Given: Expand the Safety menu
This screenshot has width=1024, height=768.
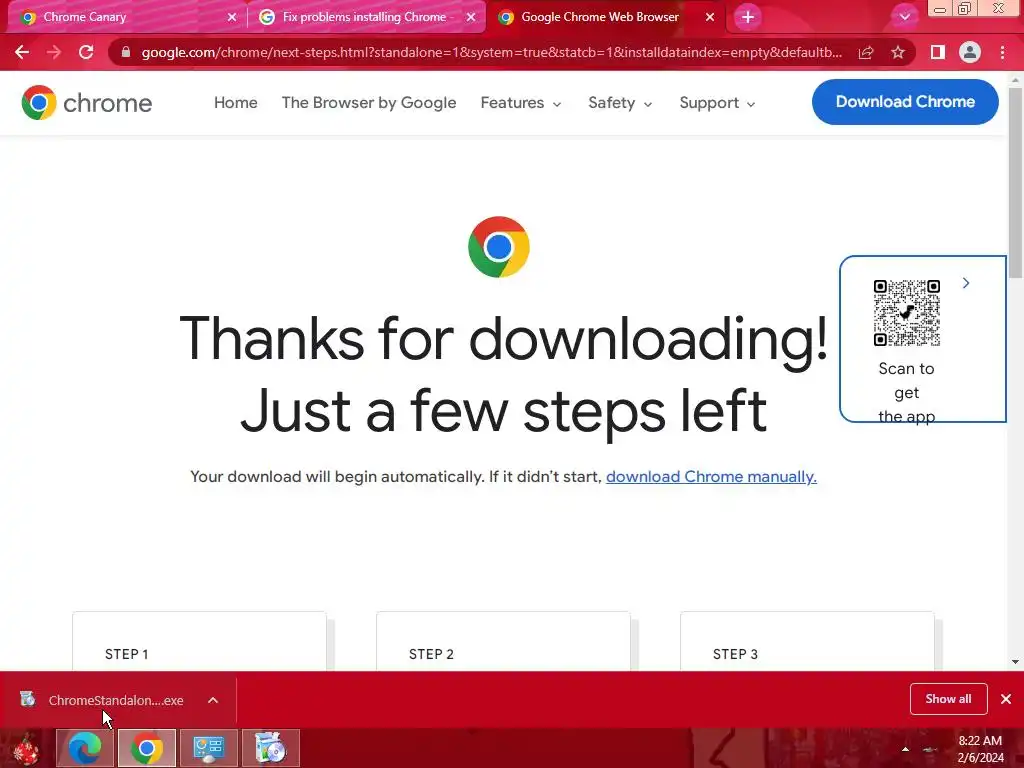Looking at the screenshot, I should click(x=620, y=103).
